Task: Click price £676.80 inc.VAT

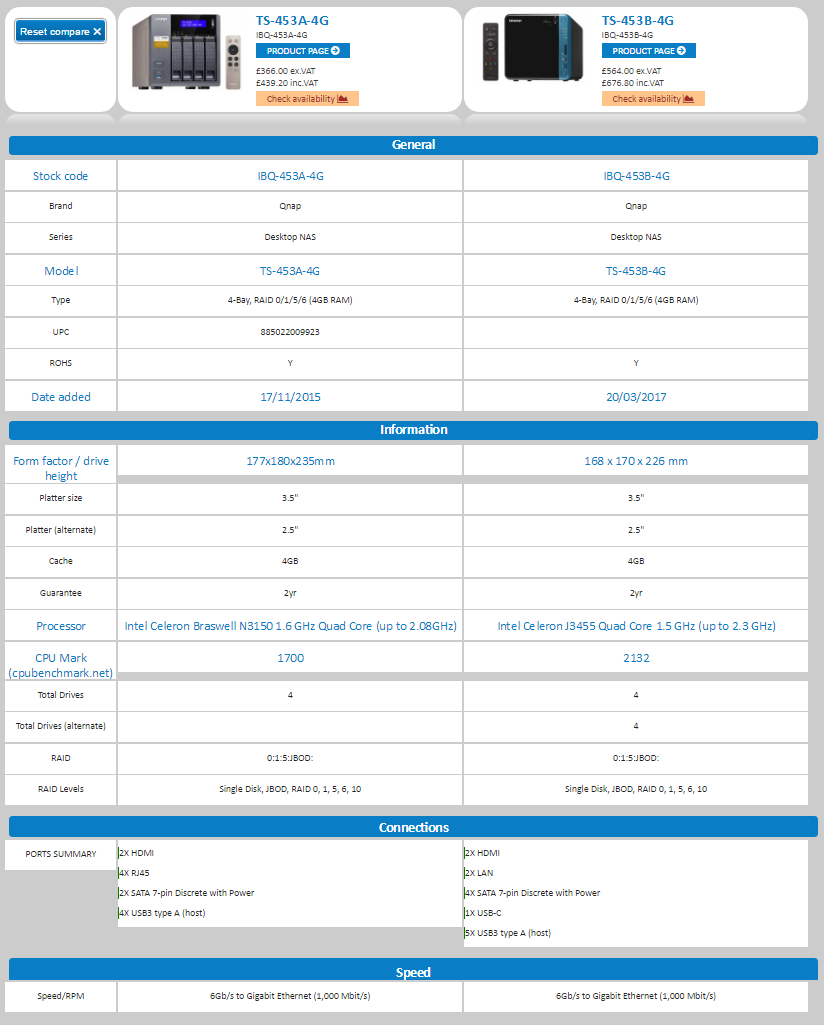Action: point(633,83)
